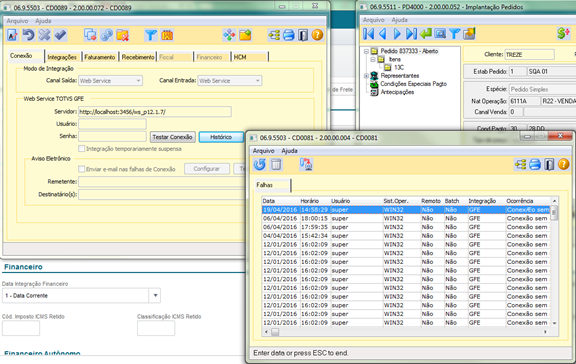The width and height of the screenshot is (576, 364).
Task: Open Arquivo menu in PD4000 window
Action: point(374,20)
